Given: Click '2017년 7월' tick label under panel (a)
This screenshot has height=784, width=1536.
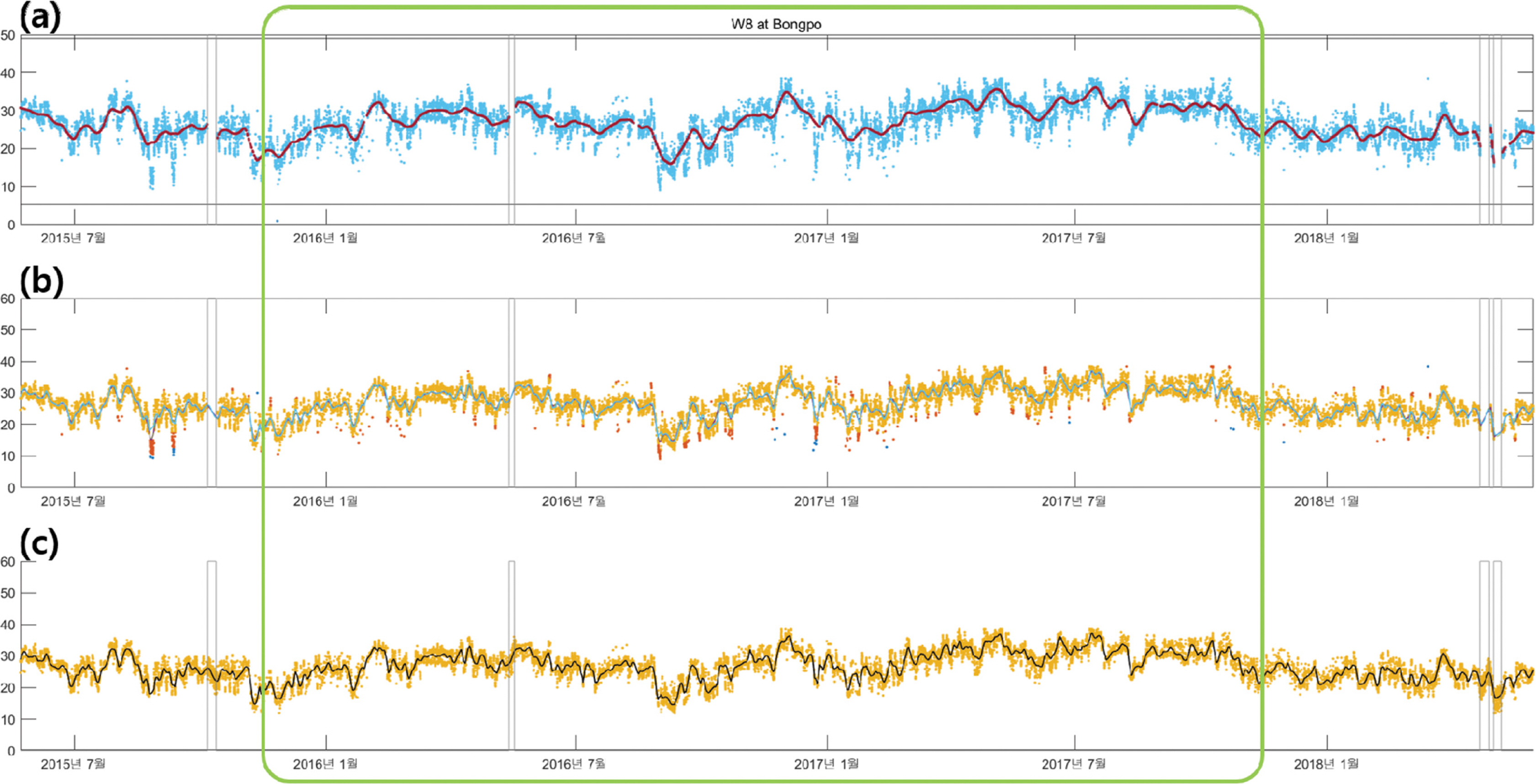Looking at the screenshot, I should (x=1073, y=238).
